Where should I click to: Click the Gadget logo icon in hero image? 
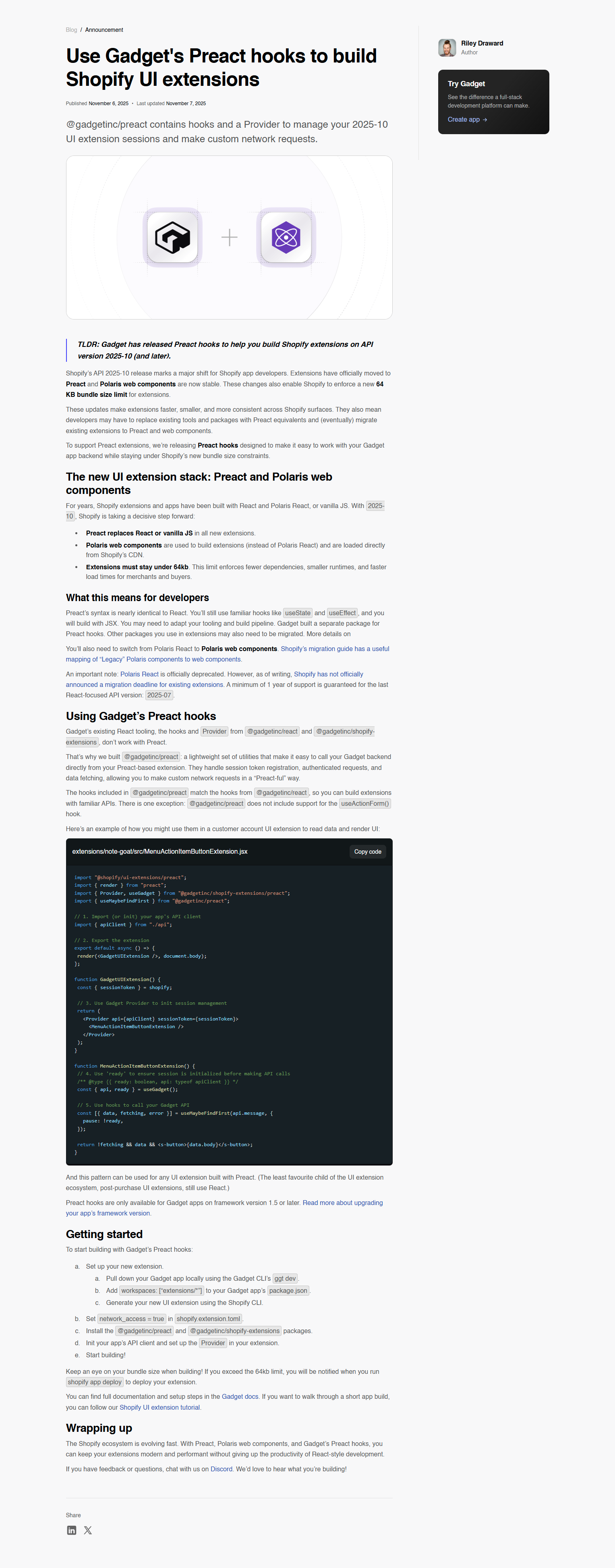173,237
